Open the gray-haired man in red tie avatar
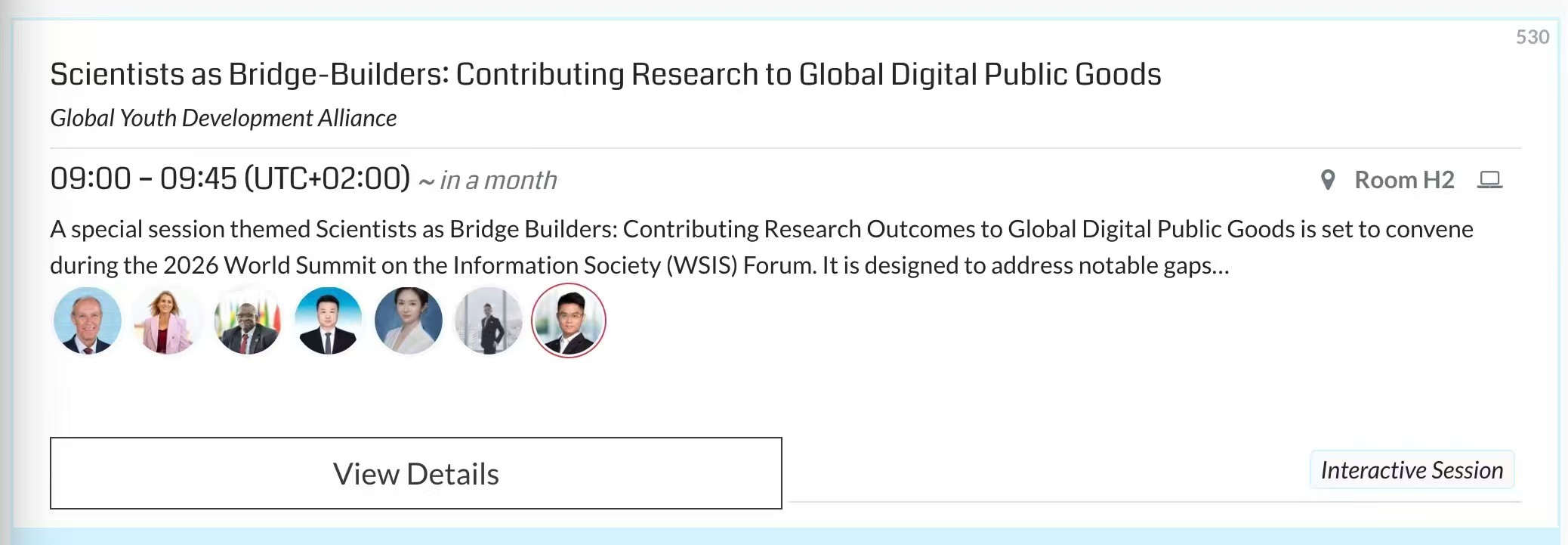The height and width of the screenshot is (545, 1568). (88, 320)
